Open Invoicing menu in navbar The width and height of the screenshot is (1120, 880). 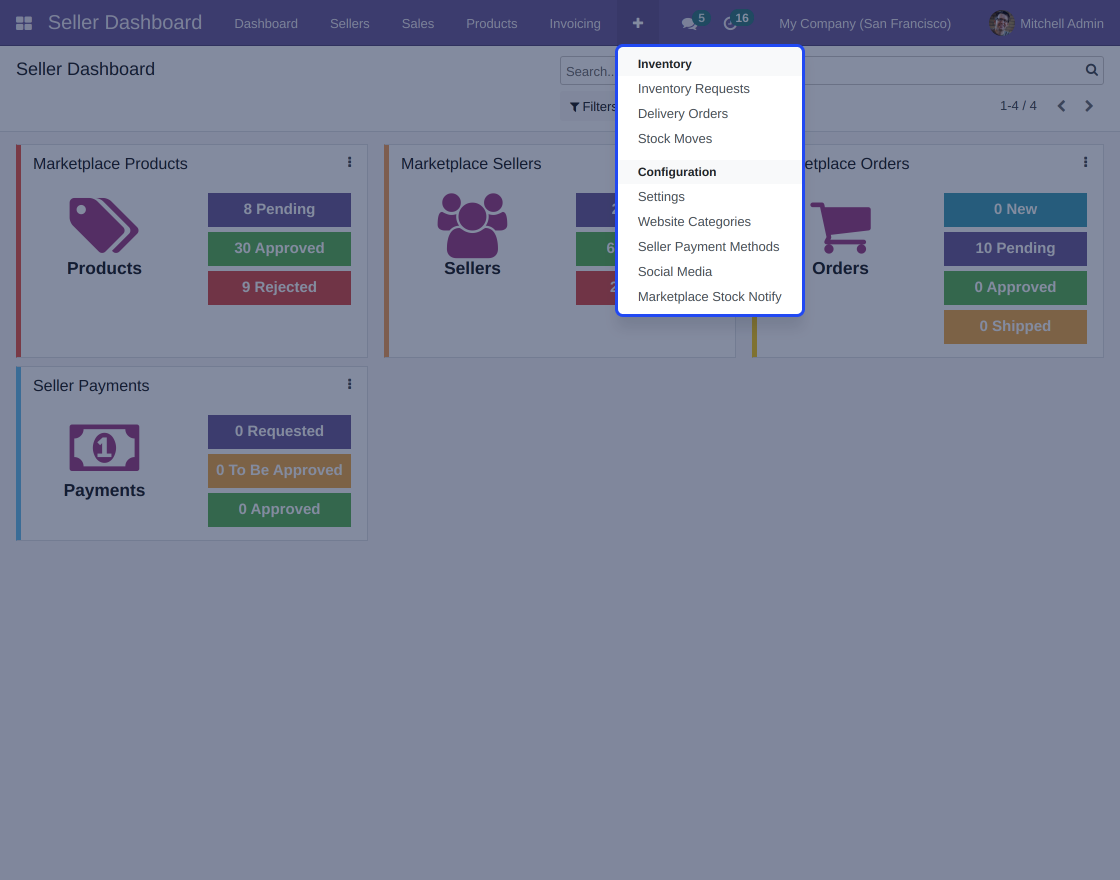coord(575,24)
